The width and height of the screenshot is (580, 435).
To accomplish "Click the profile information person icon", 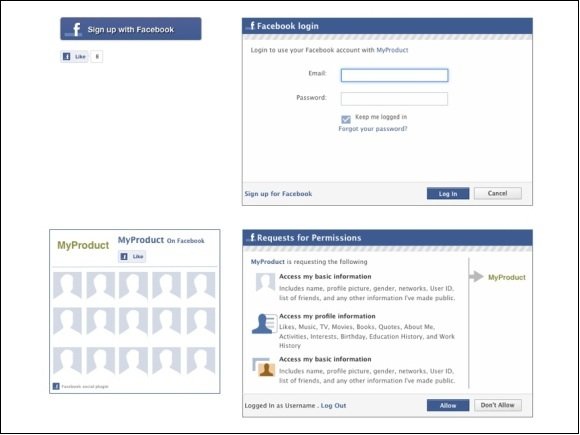I will pos(264,324).
